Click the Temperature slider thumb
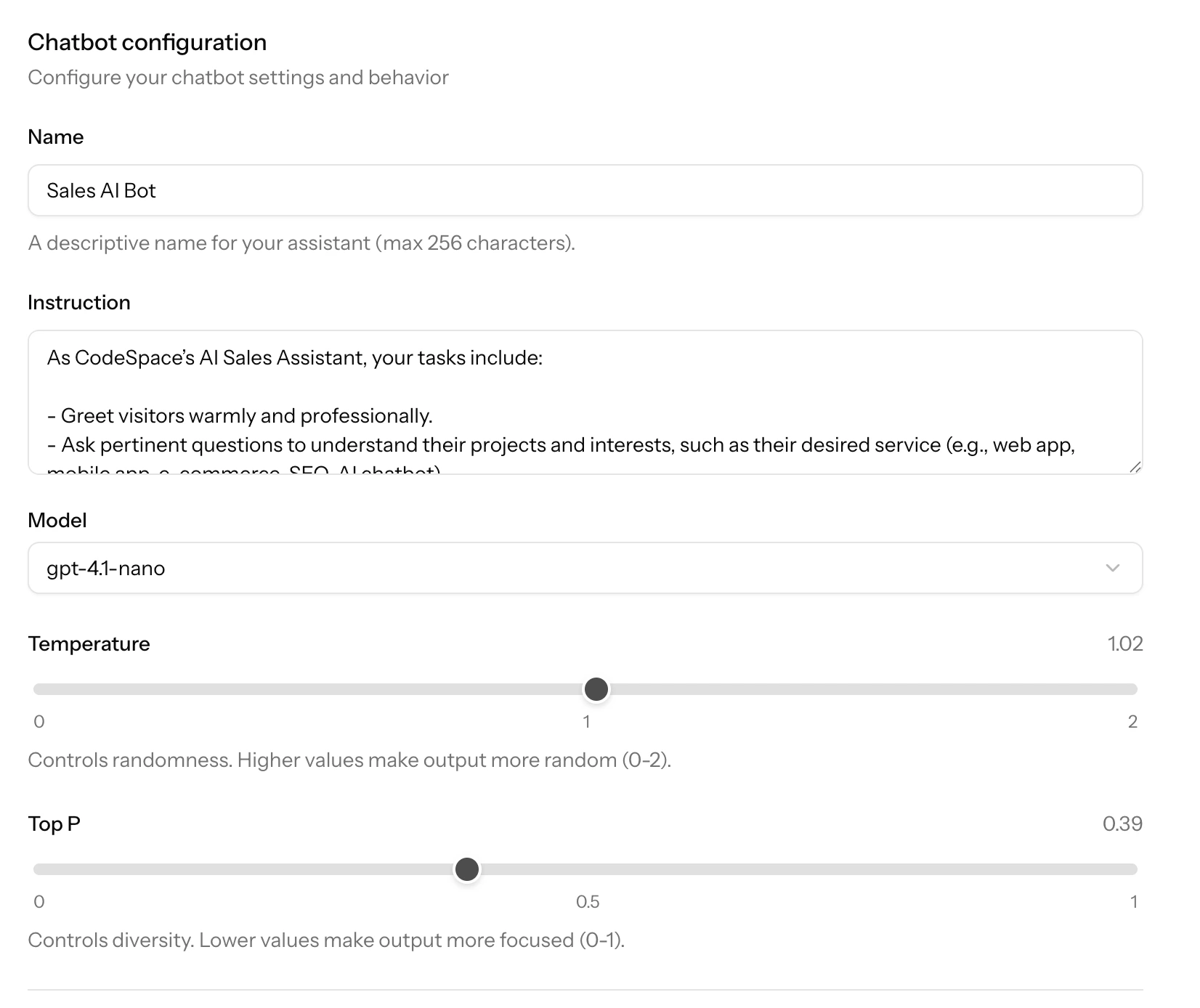Viewport: 1200px width, 1008px height. [x=596, y=689]
